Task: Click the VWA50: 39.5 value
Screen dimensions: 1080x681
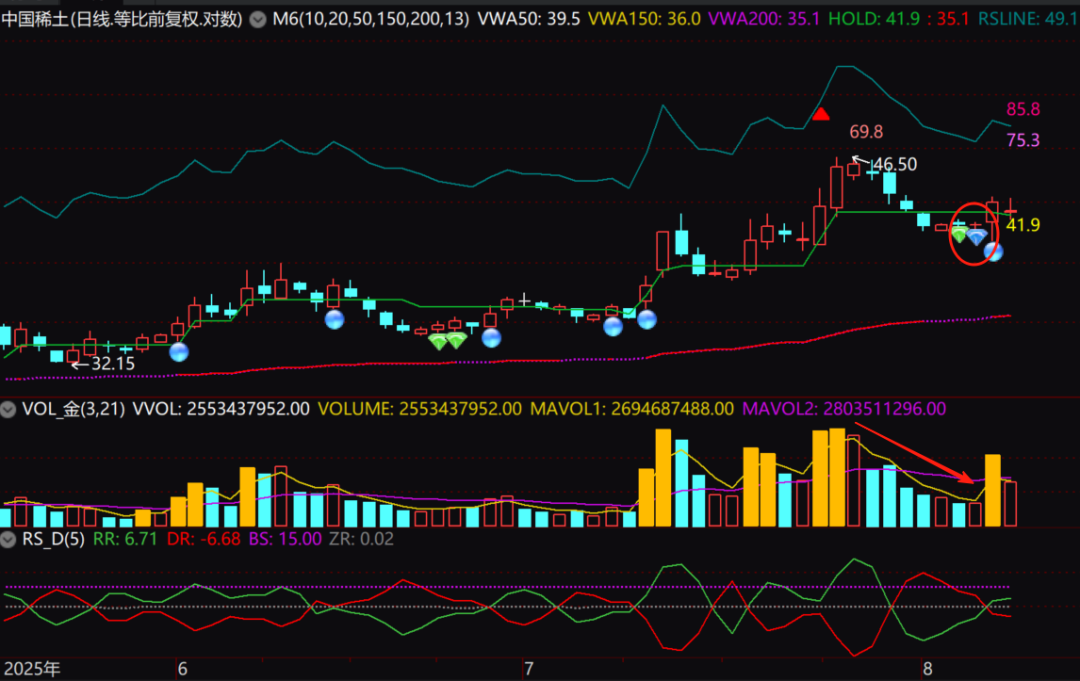Action: pyautogui.click(x=529, y=19)
